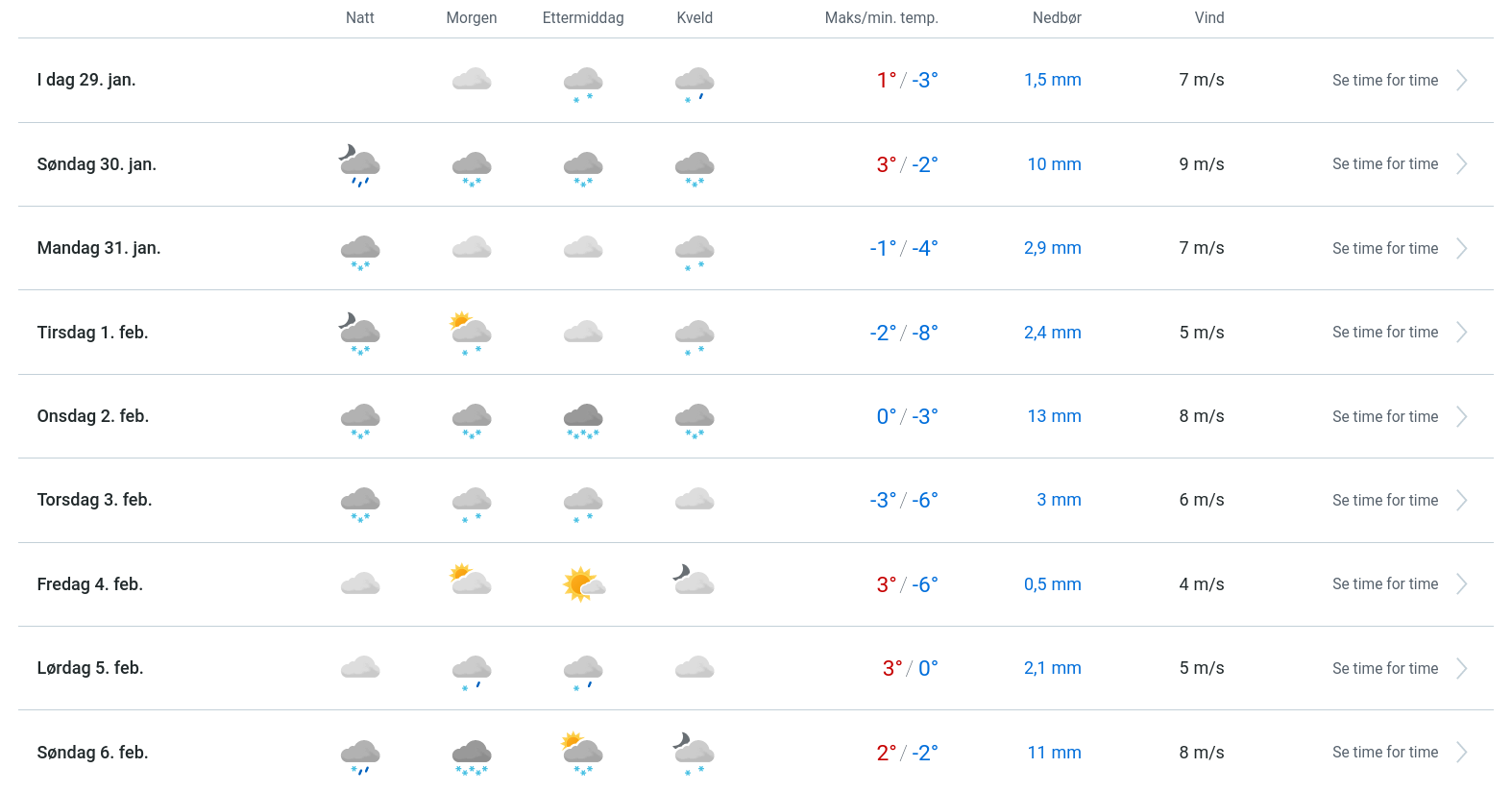The width and height of the screenshot is (1512, 793).
Task: Select the Mandag 31. jan. row label
Action: pyautogui.click(x=99, y=248)
